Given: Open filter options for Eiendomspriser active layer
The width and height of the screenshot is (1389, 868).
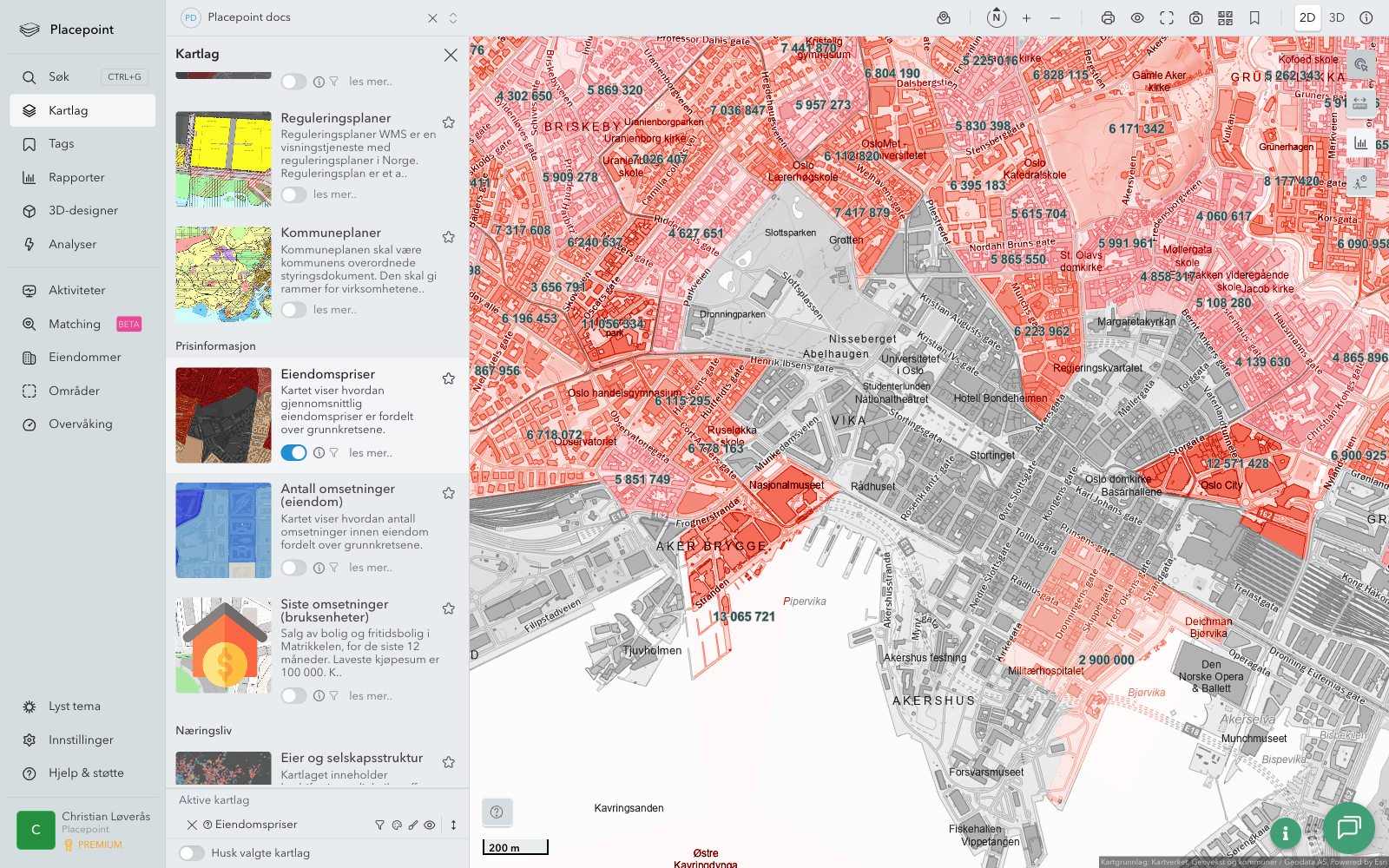Looking at the screenshot, I should click(x=379, y=825).
